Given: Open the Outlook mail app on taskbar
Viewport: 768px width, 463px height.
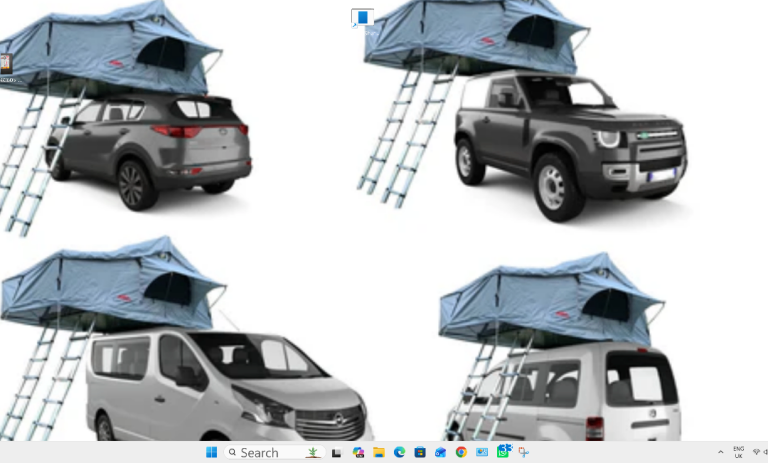Looking at the screenshot, I should pyautogui.click(x=440, y=452).
